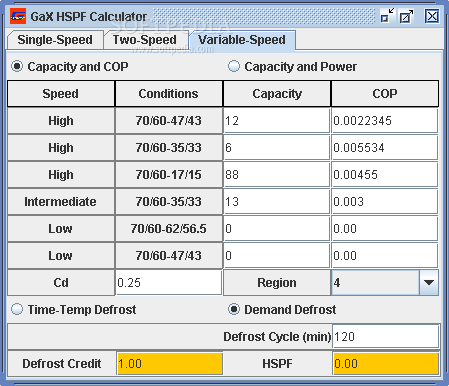
Task: Click Intermediate Capacity field showing 13
Action: (276, 202)
